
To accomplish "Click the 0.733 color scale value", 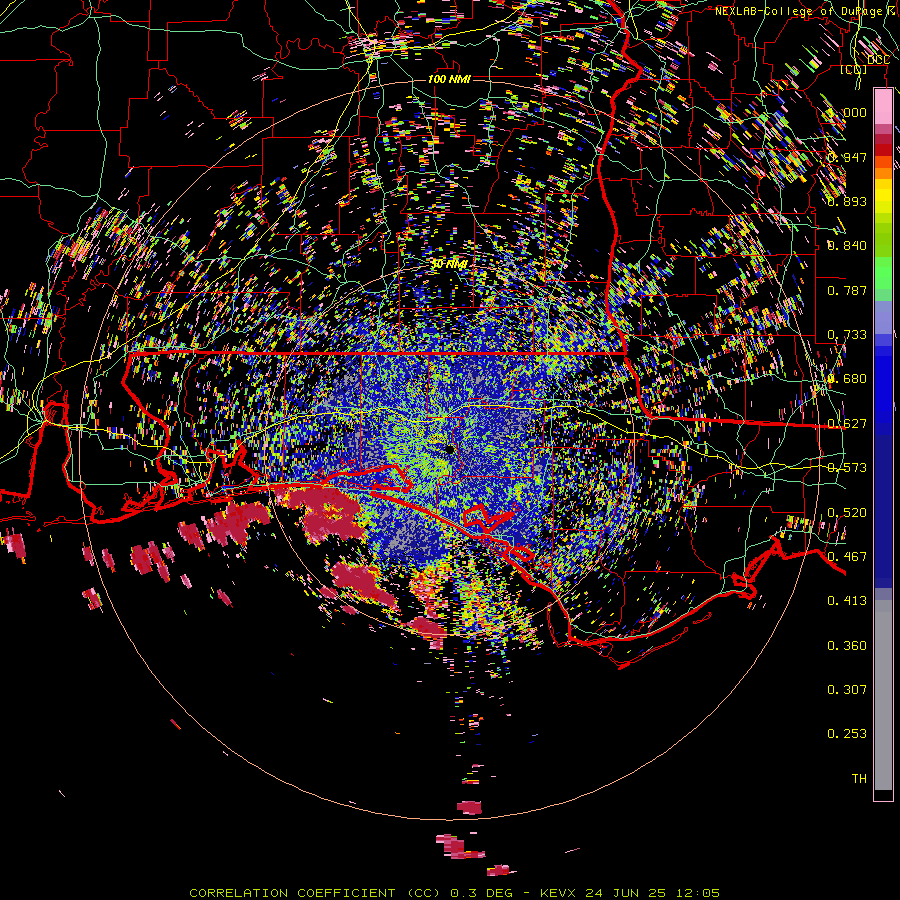I will pos(847,335).
